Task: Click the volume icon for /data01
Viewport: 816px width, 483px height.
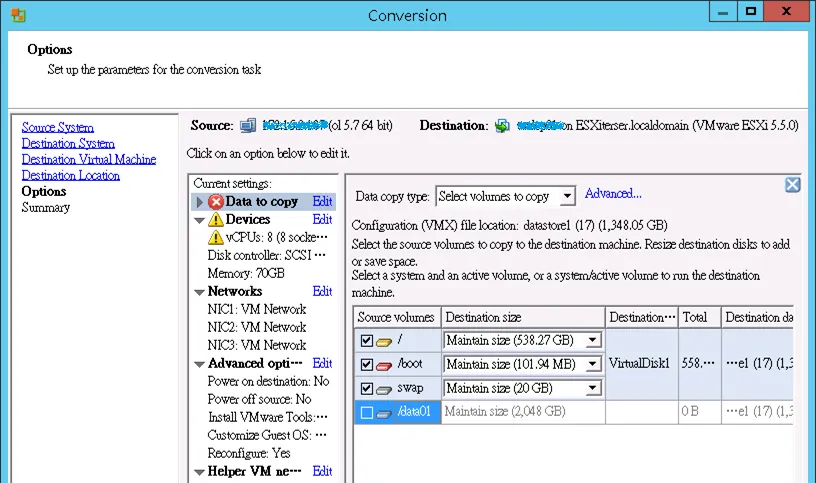Action: click(384, 414)
